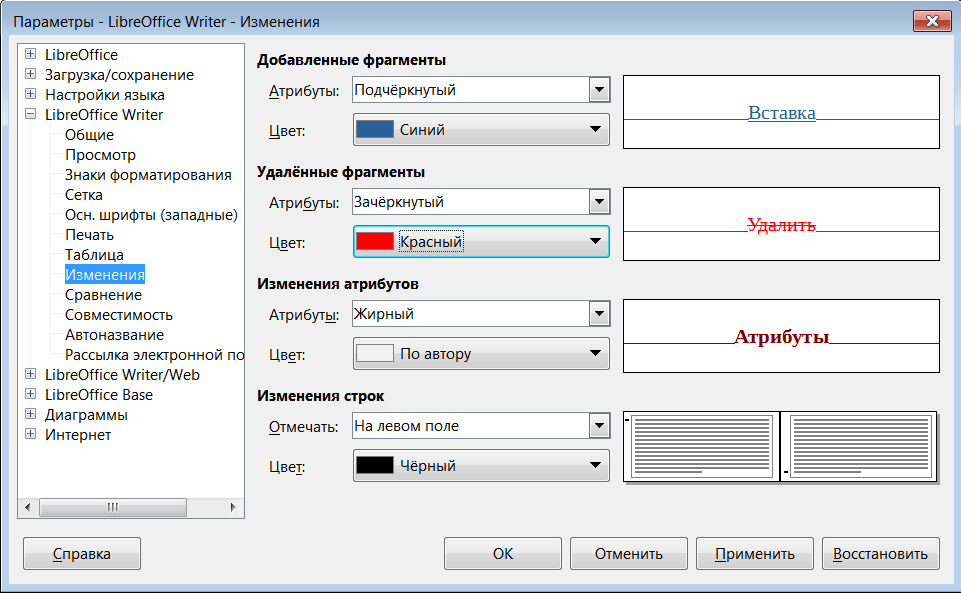Collapse the LibreOffice Writer node
The height and width of the screenshot is (593, 961).
coord(30,114)
